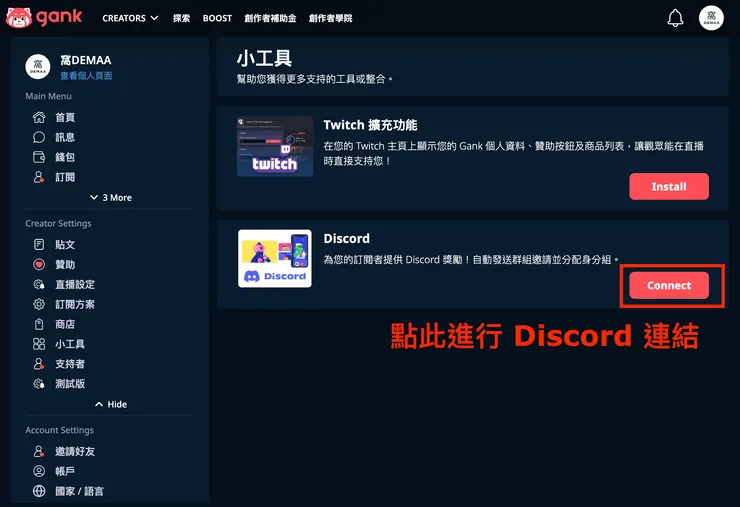740x507 pixels.
Task: Open 帳戶 in Account Settings
Action: pos(65,471)
